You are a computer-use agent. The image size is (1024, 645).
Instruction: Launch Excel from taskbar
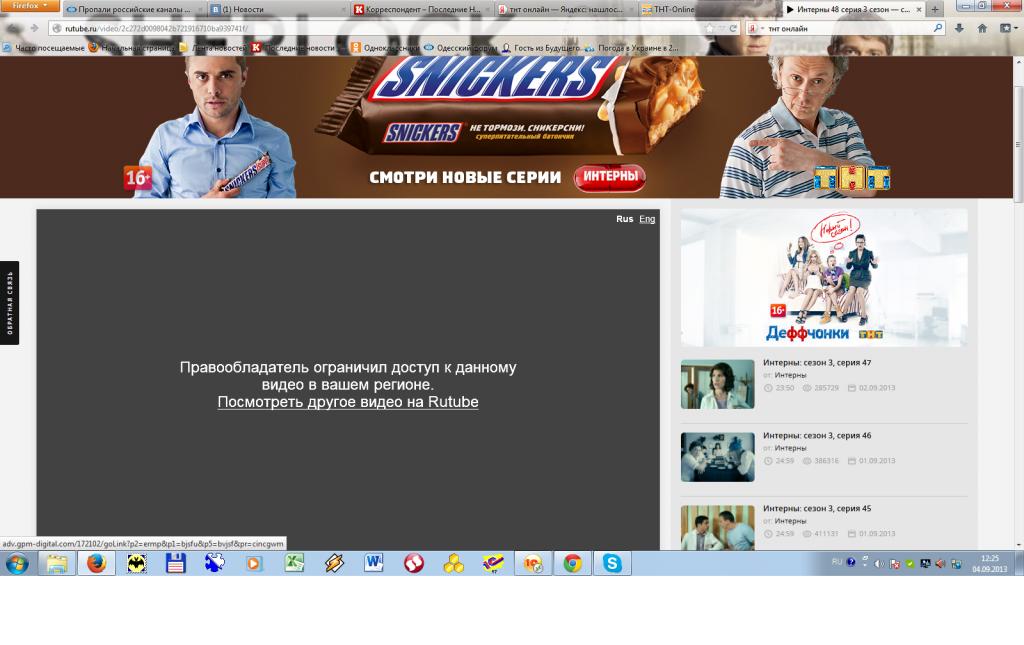click(294, 563)
